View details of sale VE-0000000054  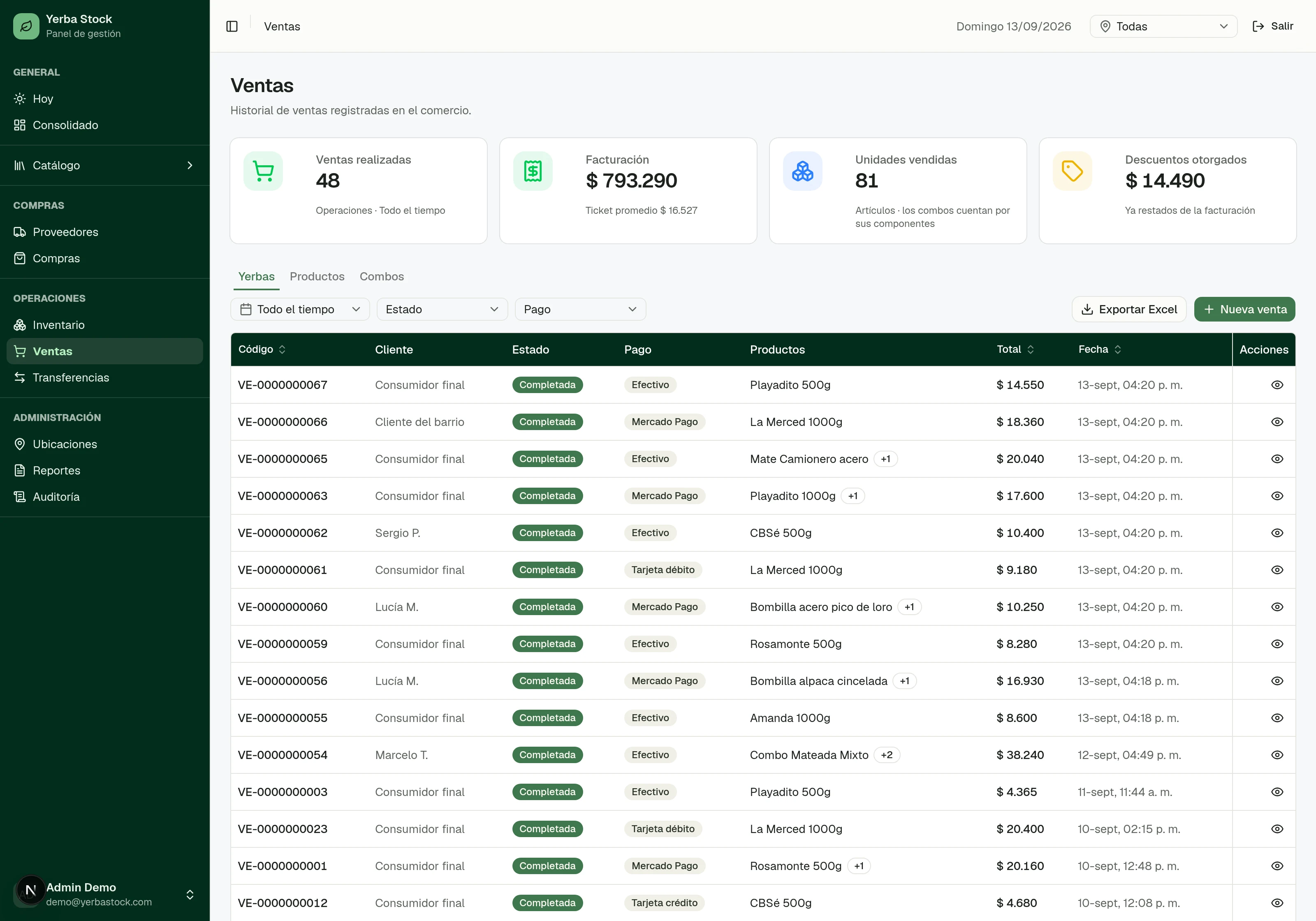pyautogui.click(x=1277, y=755)
